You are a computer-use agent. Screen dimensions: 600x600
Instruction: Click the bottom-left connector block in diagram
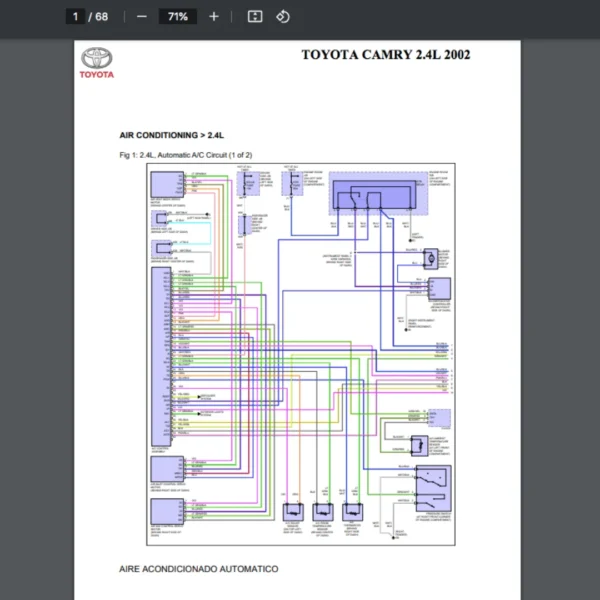166,512
